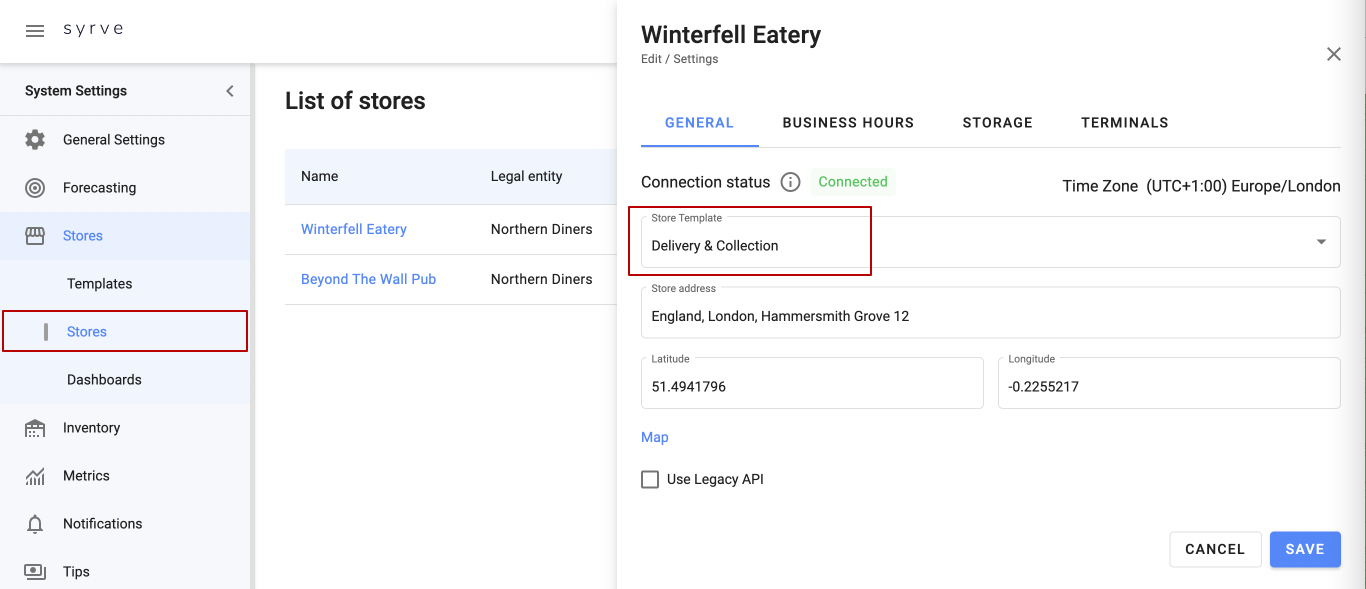
Task: Enable the Use Legacy API checkbox
Action: [650, 479]
